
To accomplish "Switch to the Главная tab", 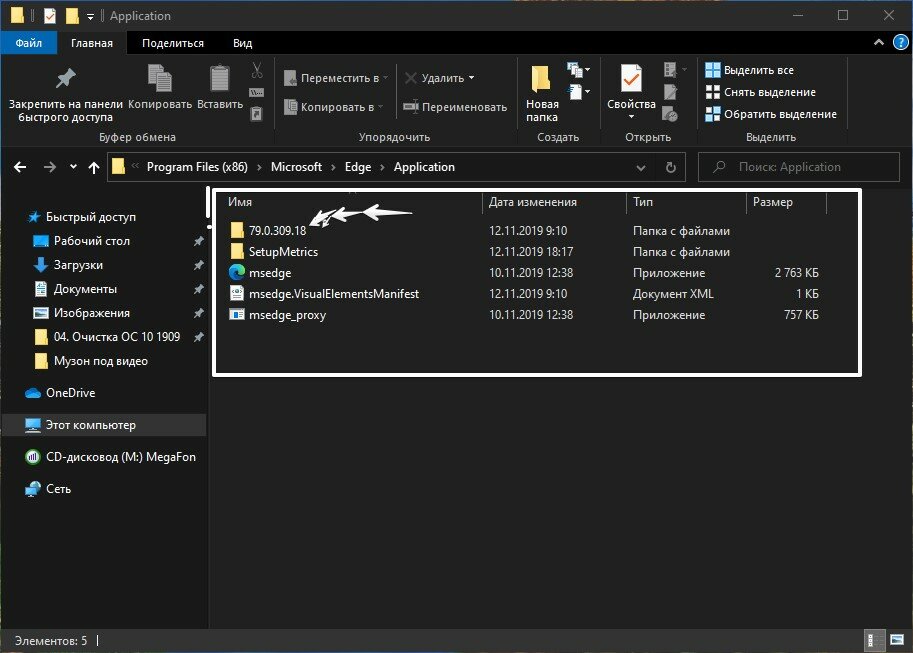I will (92, 43).
